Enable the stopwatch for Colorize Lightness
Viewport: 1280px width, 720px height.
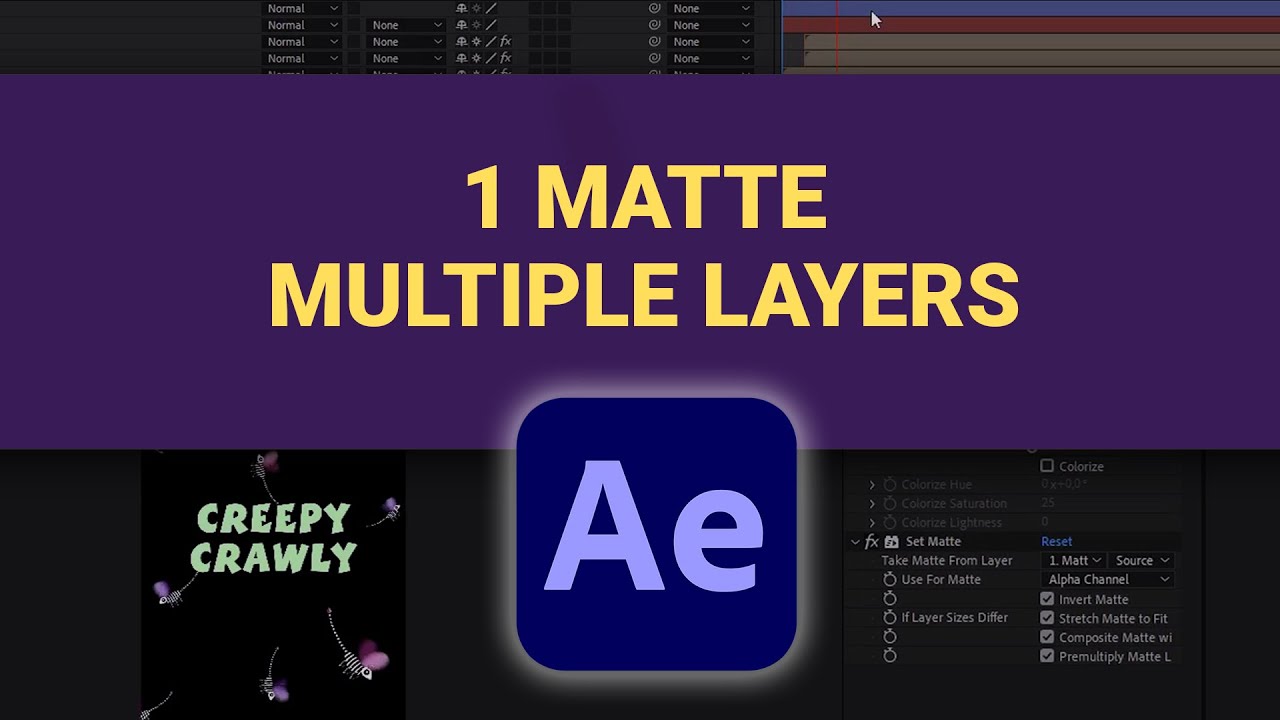click(889, 523)
